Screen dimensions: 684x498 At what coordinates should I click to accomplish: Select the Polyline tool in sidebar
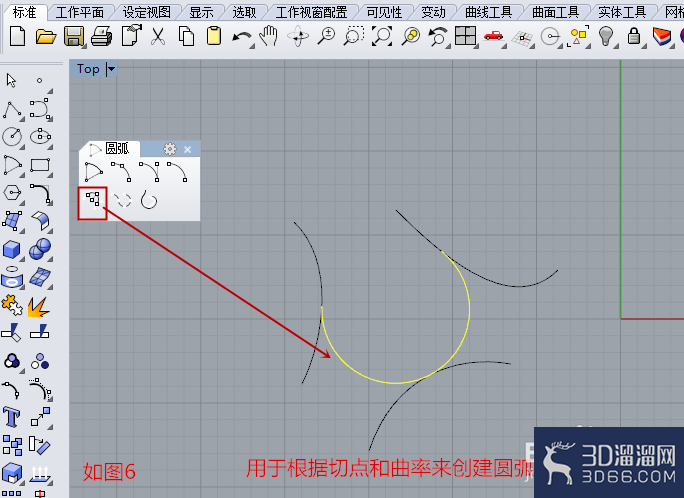pos(13,110)
